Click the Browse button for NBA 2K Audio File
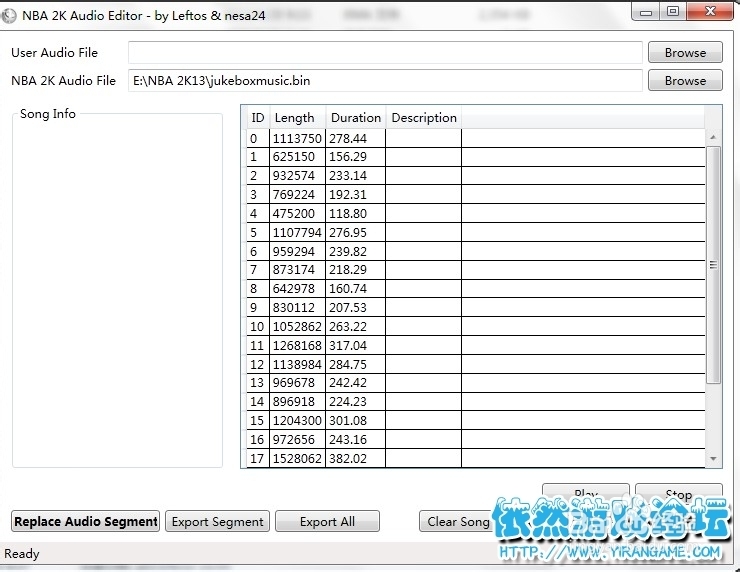Viewport: 740px width, 572px height. point(685,80)
